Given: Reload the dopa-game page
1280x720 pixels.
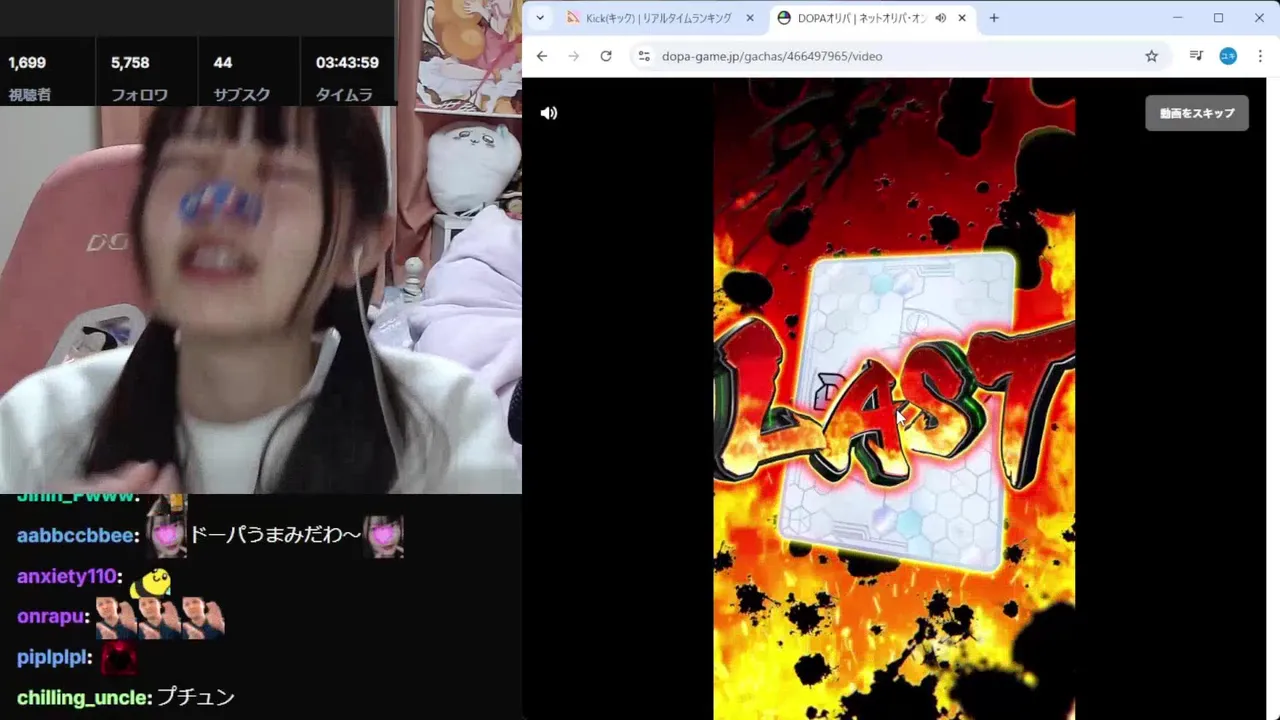Looking at the screenshot, I should coord(606,56).
